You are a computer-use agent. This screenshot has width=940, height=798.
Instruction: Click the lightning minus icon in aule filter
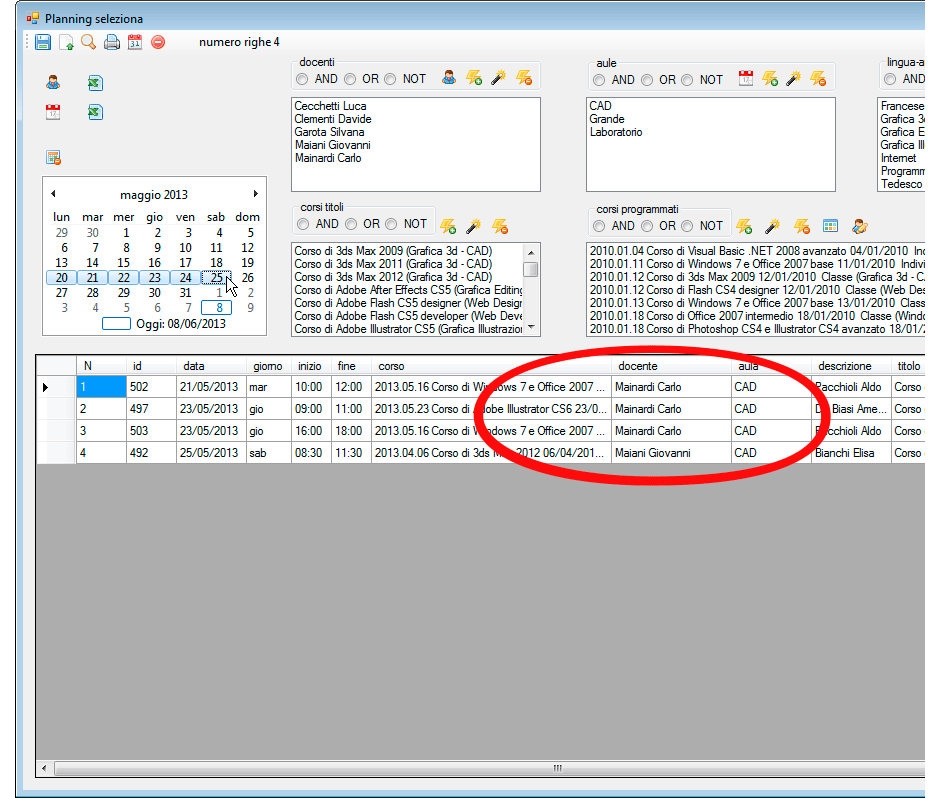818,78
